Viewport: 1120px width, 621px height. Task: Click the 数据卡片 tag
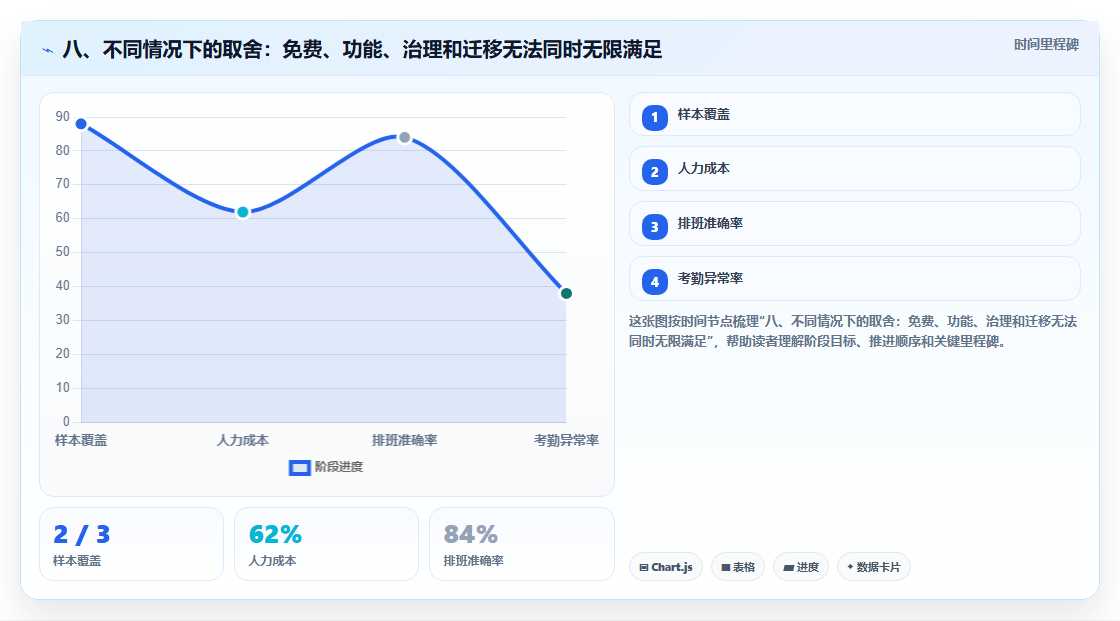pyautogui.click(x=874, y=567)
